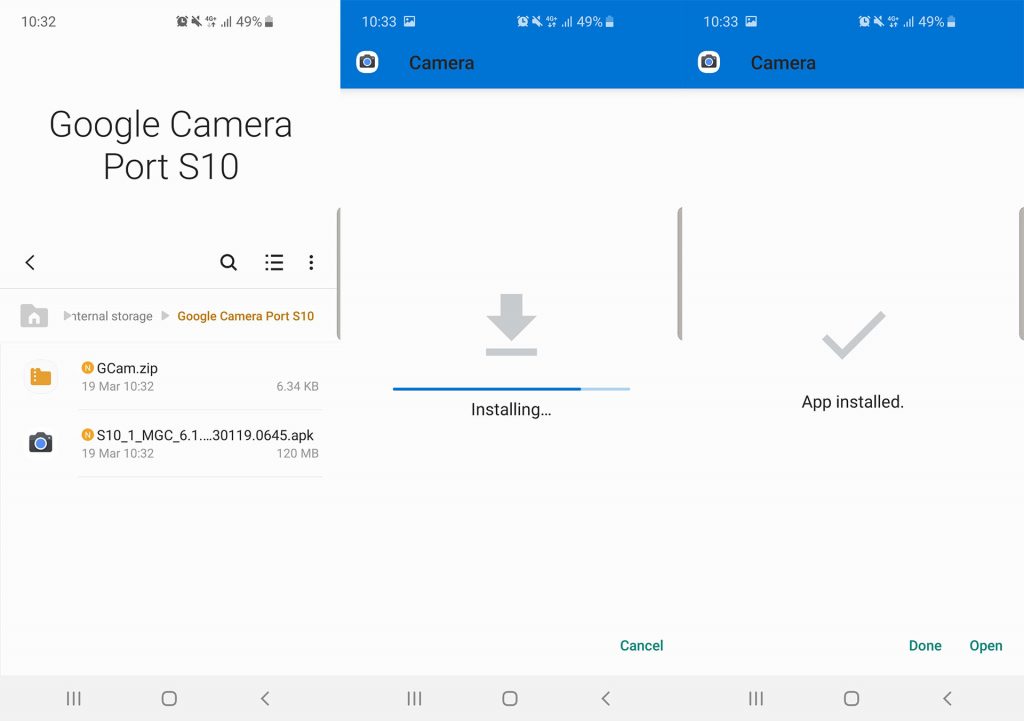Tap Camera app icon in installing screen header
This screenshot has height=721, width=1024.
pyautogui.click(x=368, y=62)
